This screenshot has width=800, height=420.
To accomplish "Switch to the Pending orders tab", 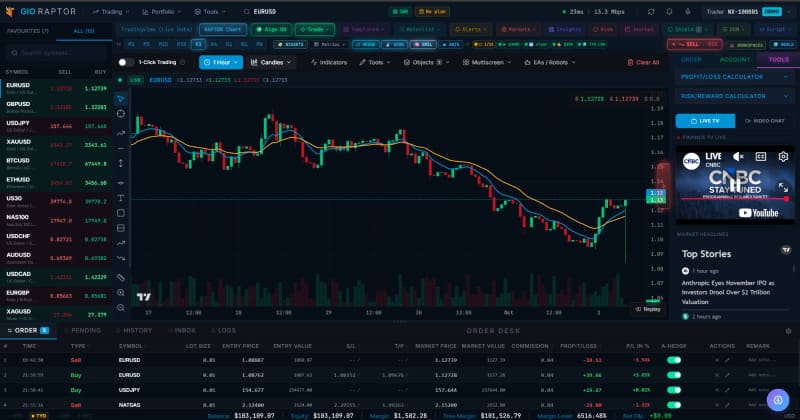I will point(83,331).
